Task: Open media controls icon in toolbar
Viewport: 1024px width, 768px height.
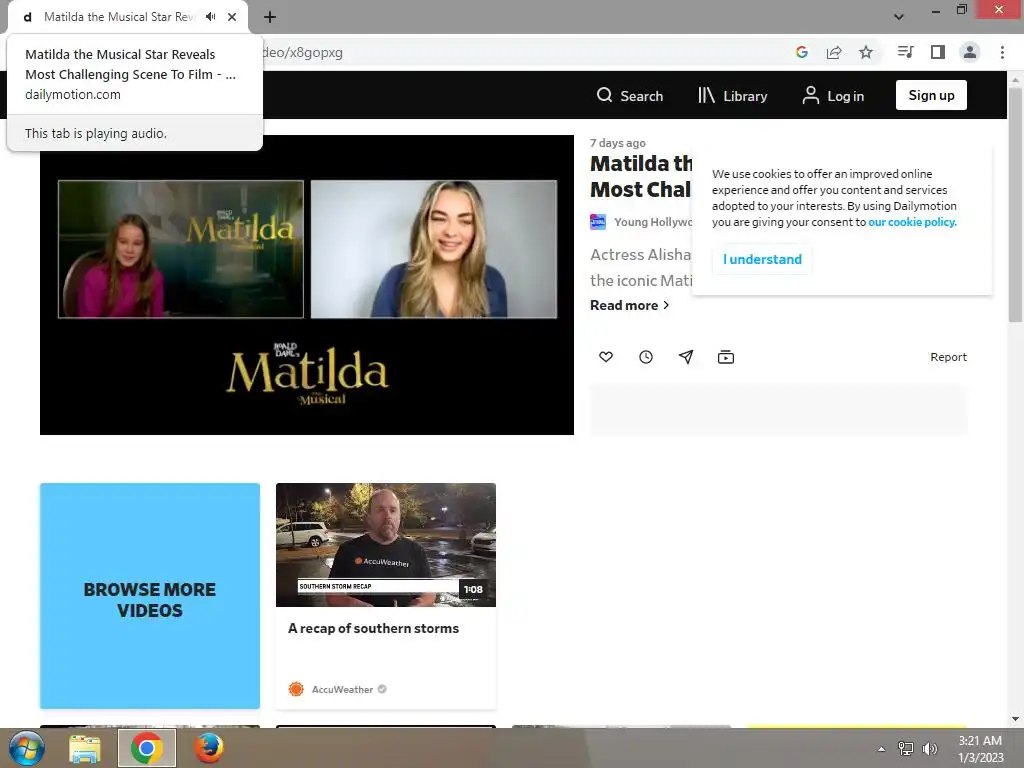Action: click(906, 52)
